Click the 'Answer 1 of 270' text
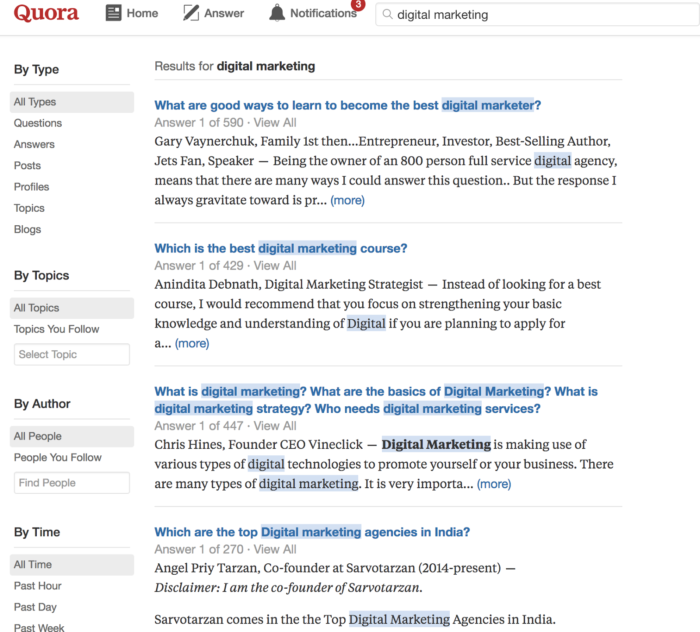The image size is (700, 632). click(x=199, y=549)
